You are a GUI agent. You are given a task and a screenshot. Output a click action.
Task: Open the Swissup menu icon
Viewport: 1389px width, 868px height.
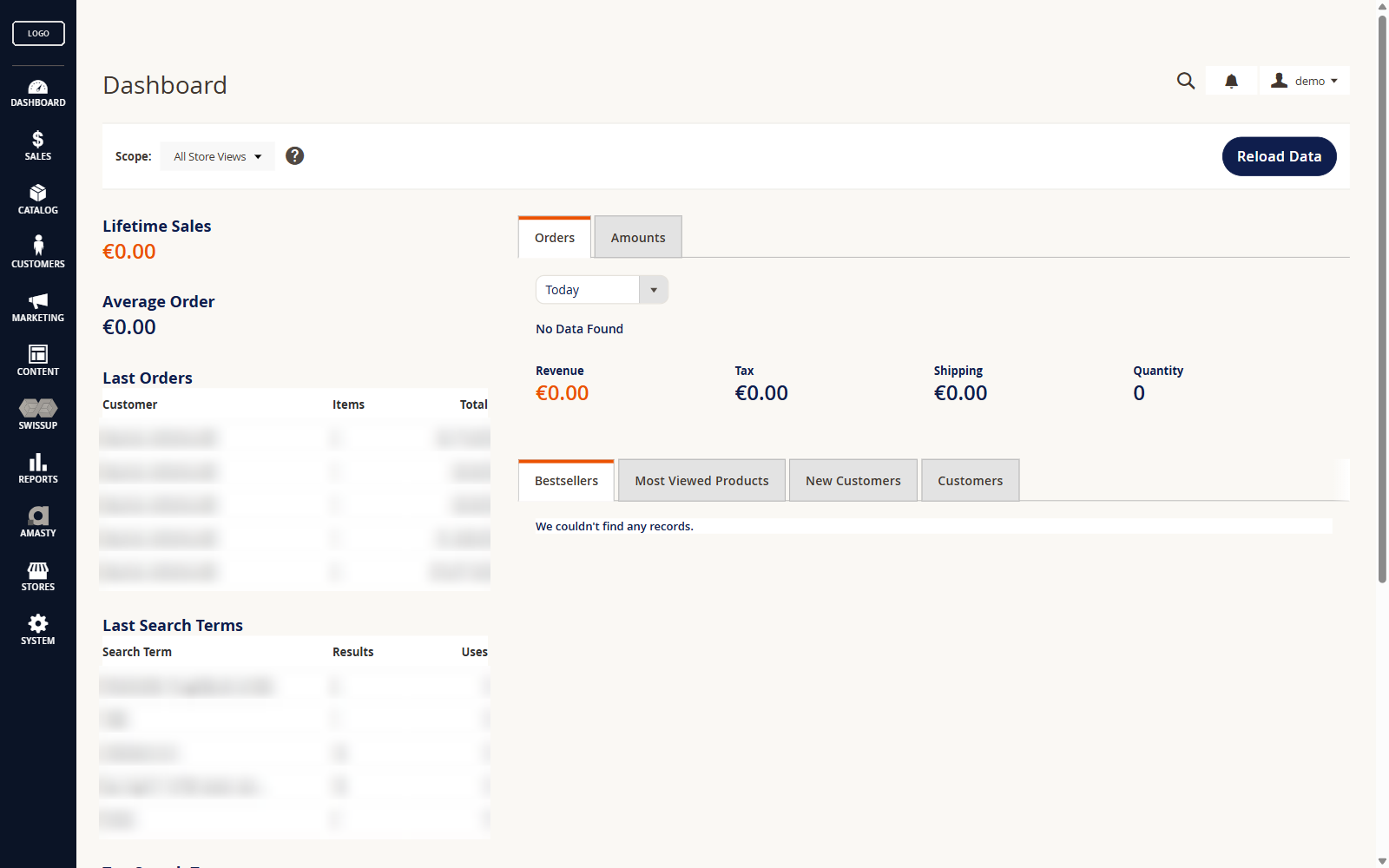tap(38, 415)
